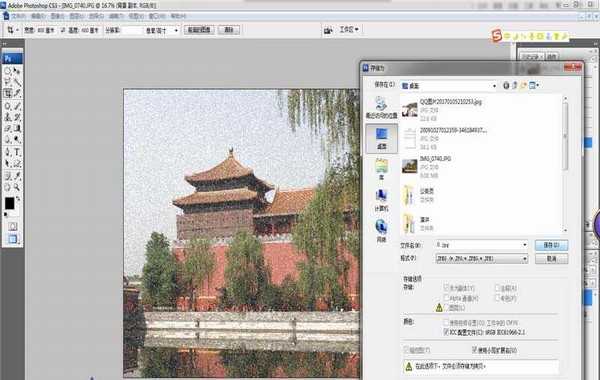This screenshot has width=600, height=380.
Task: Toggle the thumbnail checkbox at bottom-left of dialog
Action: [406, 350]
